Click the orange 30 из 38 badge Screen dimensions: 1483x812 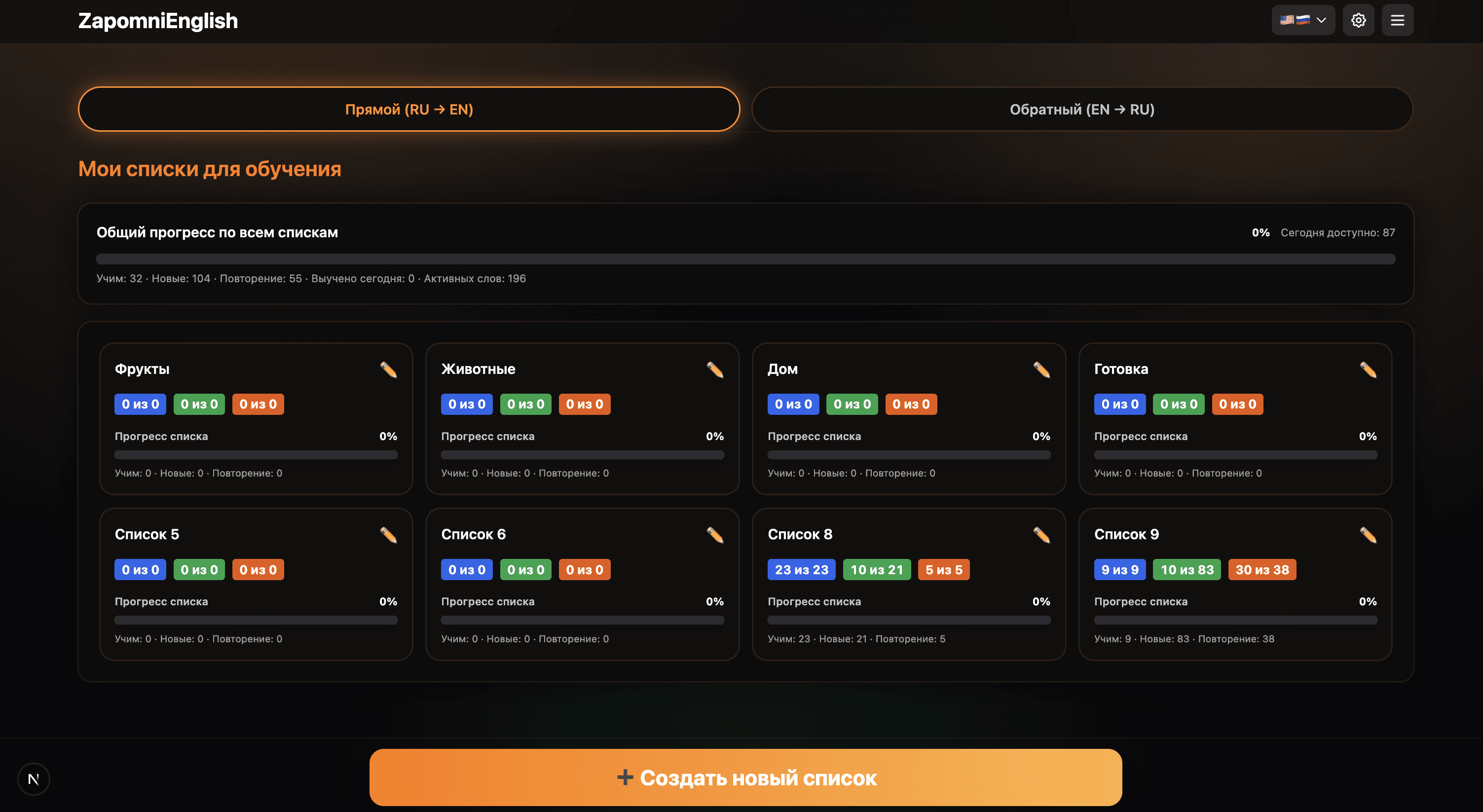point(1261,570)
